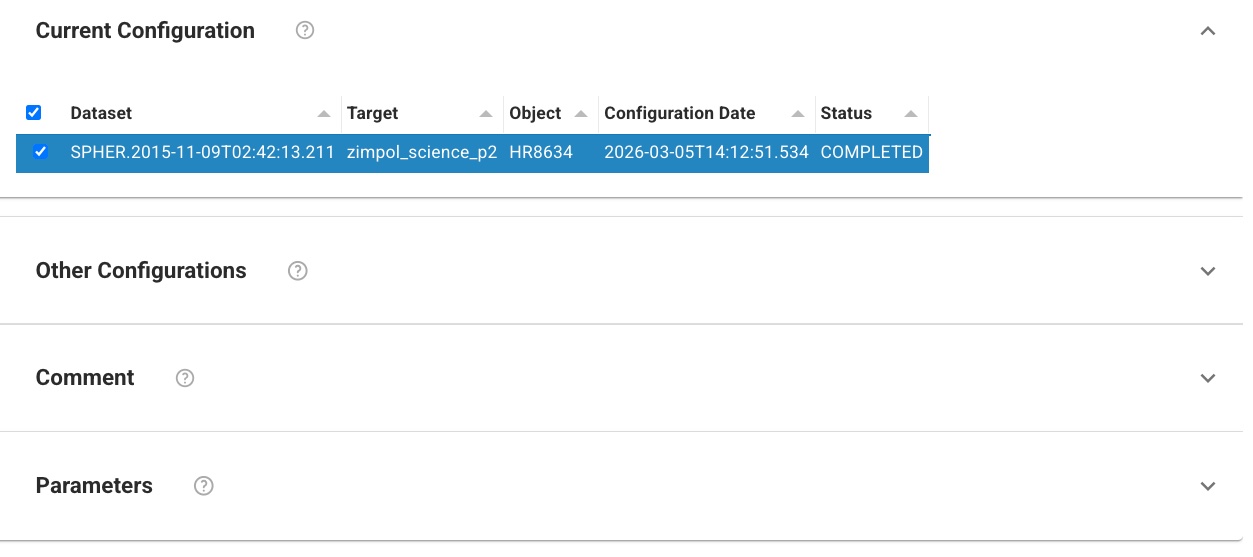Open help icon beside Comment
This screenshot has height=557, width=1253.
tap(185, 378)
